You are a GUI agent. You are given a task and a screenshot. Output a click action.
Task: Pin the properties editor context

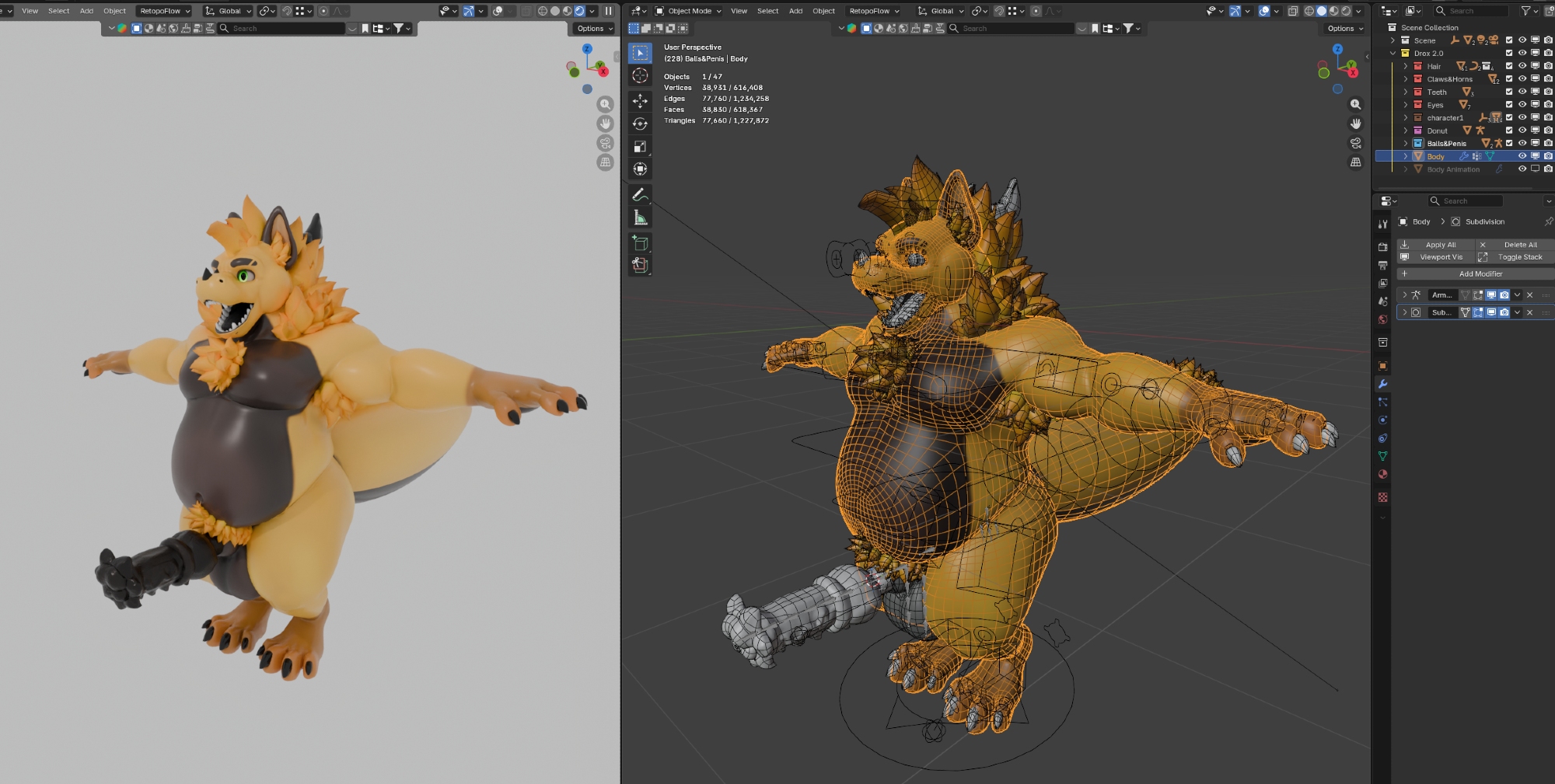[1548, 221]
